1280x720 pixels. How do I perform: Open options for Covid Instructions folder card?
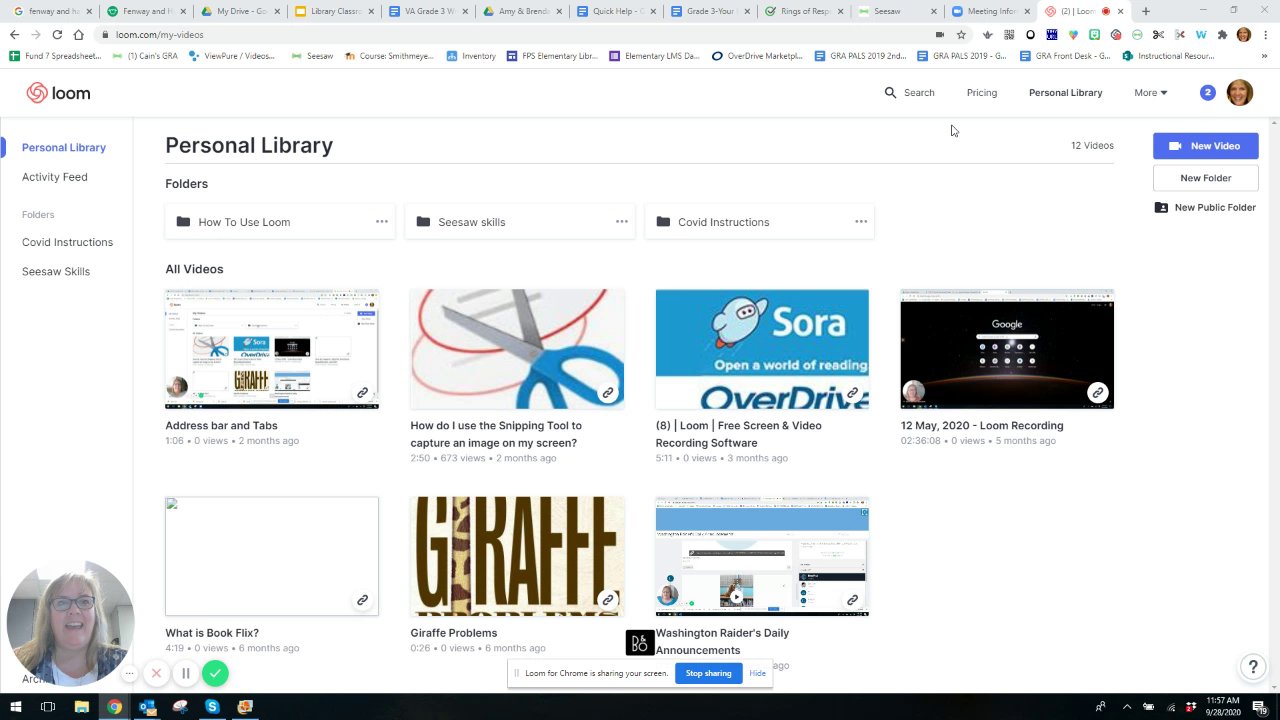[x=861, y=221]
